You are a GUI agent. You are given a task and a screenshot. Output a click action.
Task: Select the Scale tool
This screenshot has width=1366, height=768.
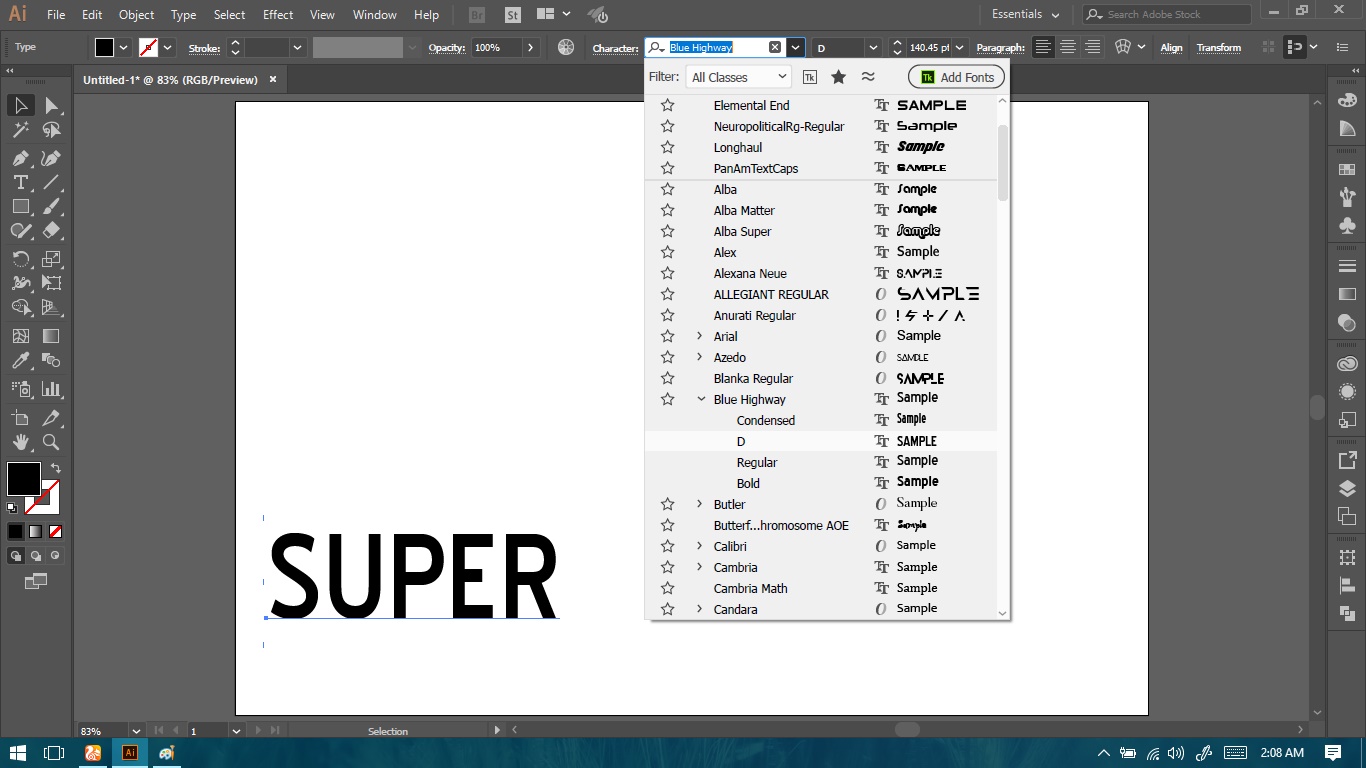pos(51,258)
